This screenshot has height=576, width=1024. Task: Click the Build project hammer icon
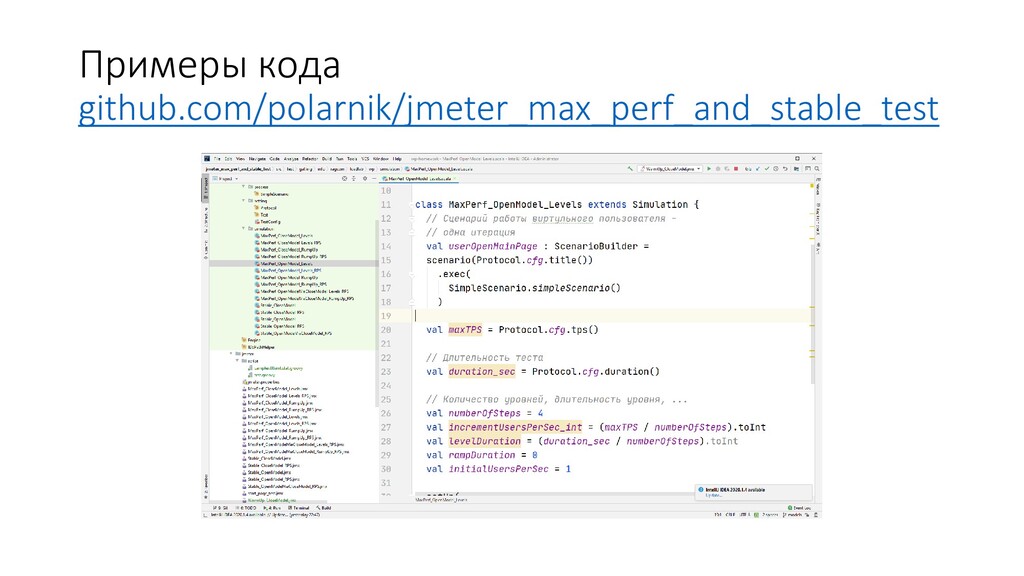[630, 168]
